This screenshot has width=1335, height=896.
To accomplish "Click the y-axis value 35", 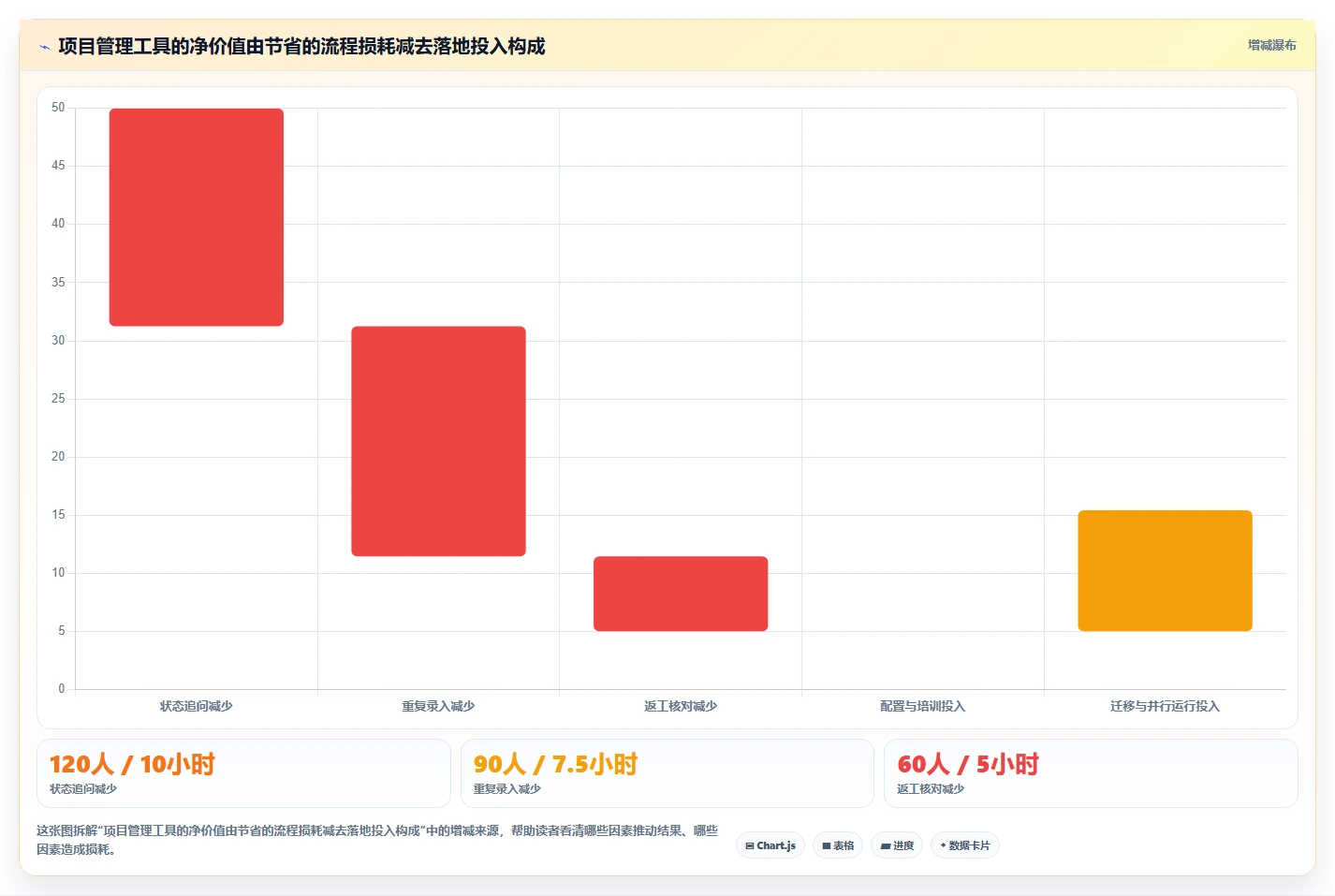I will (58, 283).
